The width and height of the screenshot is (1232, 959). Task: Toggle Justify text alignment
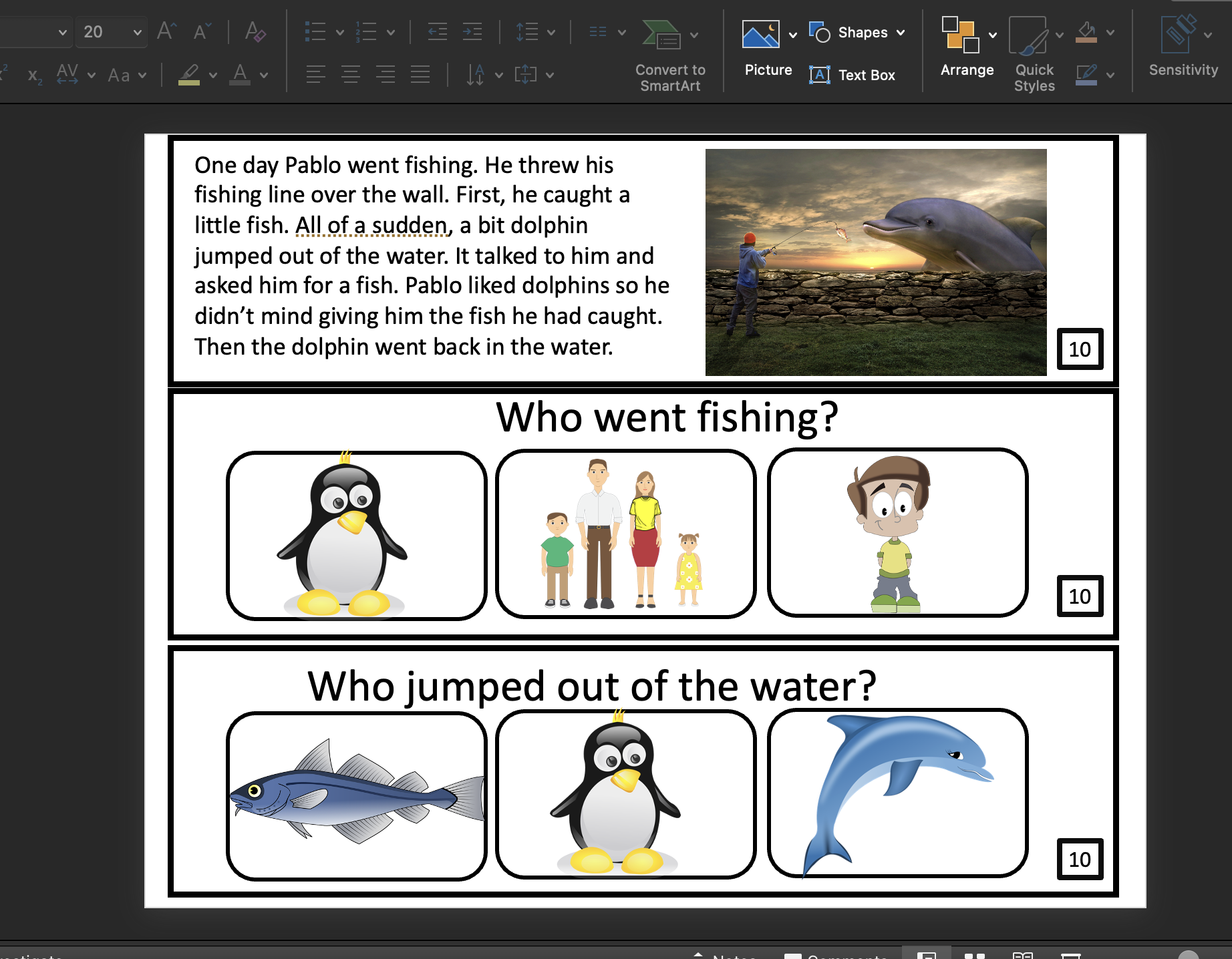(421, 74)
